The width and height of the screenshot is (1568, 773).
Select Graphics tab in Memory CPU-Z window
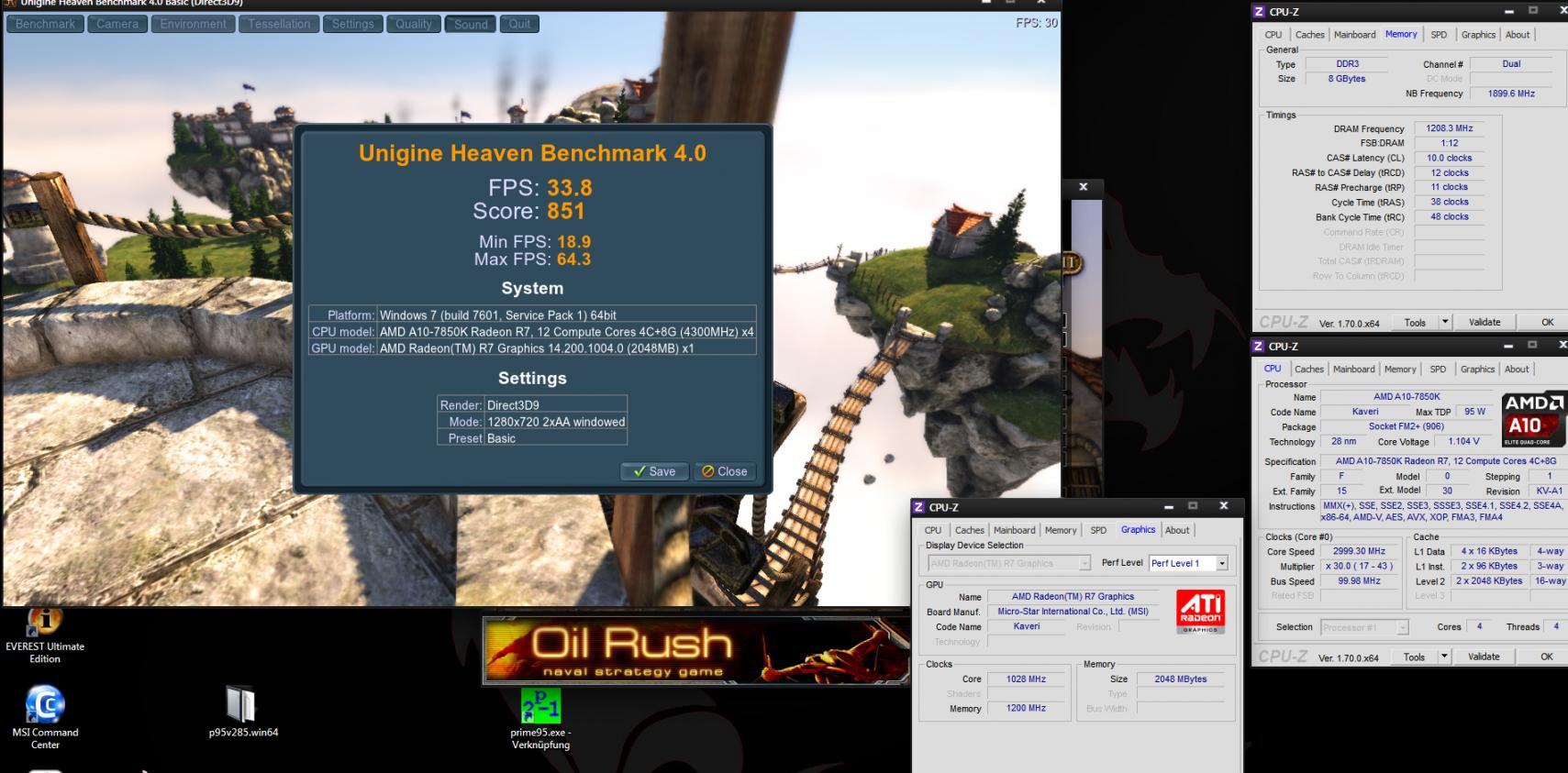click(x=1478, y=35)
